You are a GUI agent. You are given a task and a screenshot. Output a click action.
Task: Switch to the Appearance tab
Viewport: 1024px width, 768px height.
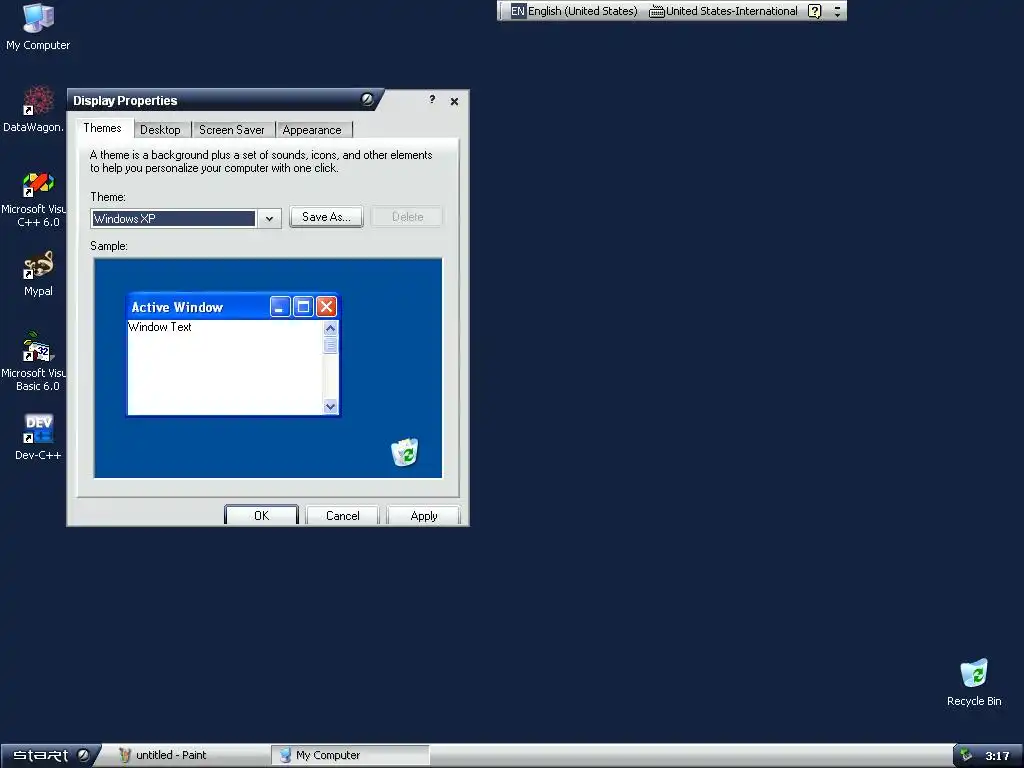tap(313, 130)
